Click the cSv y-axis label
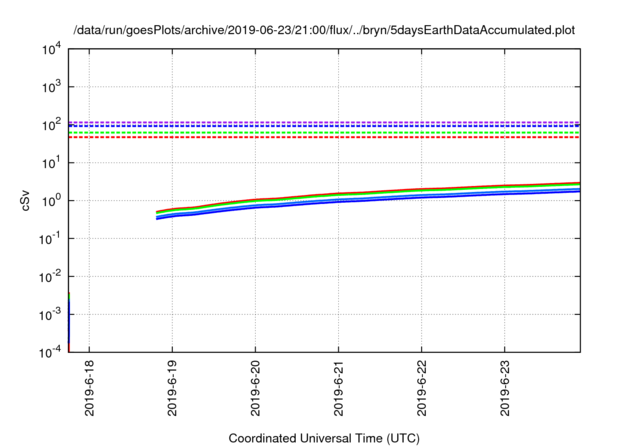This screenshot has height=448, width=640. [25, 200]
